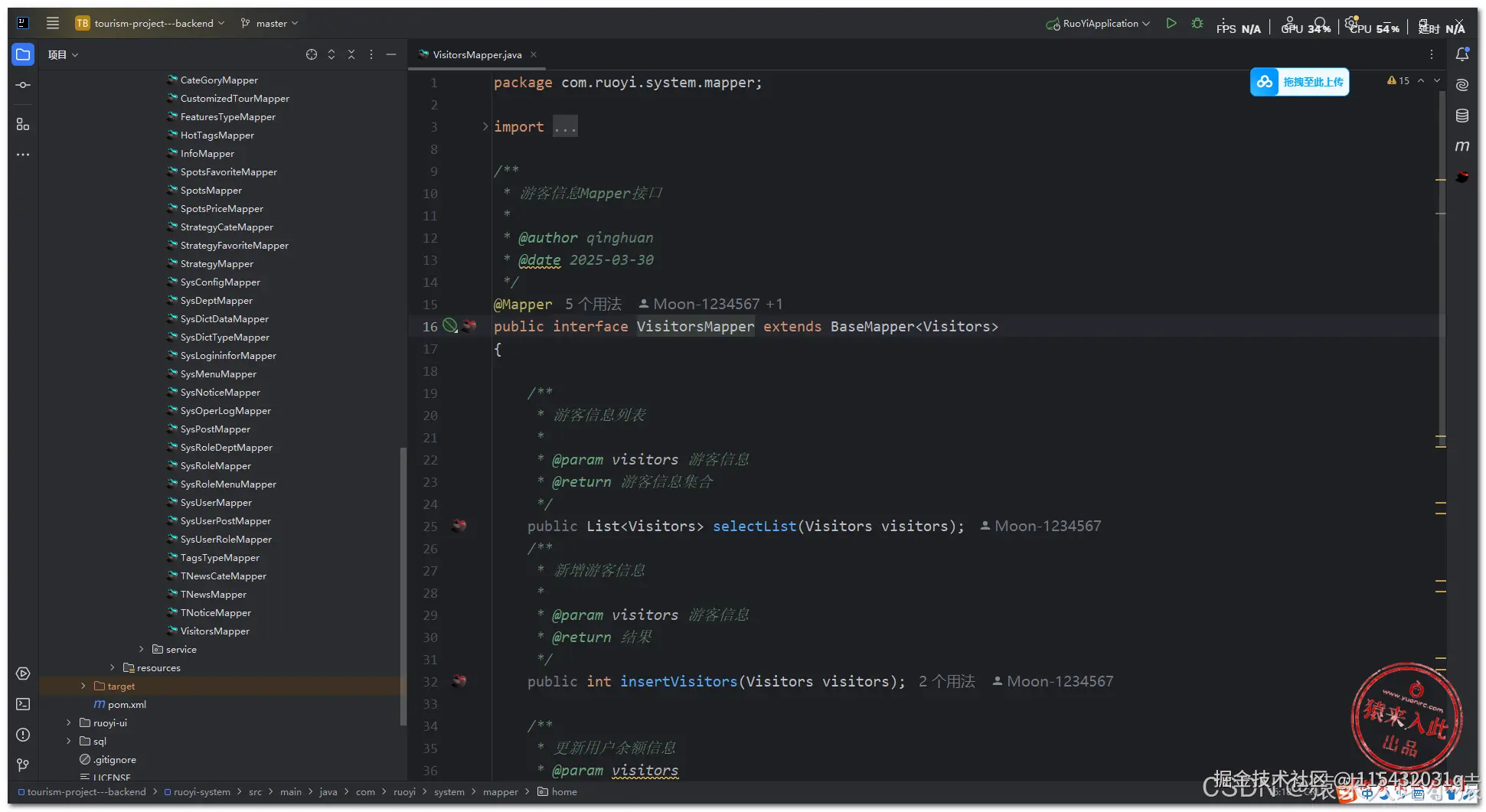Click implementations gutter icon on line 16

click(450, 326)
